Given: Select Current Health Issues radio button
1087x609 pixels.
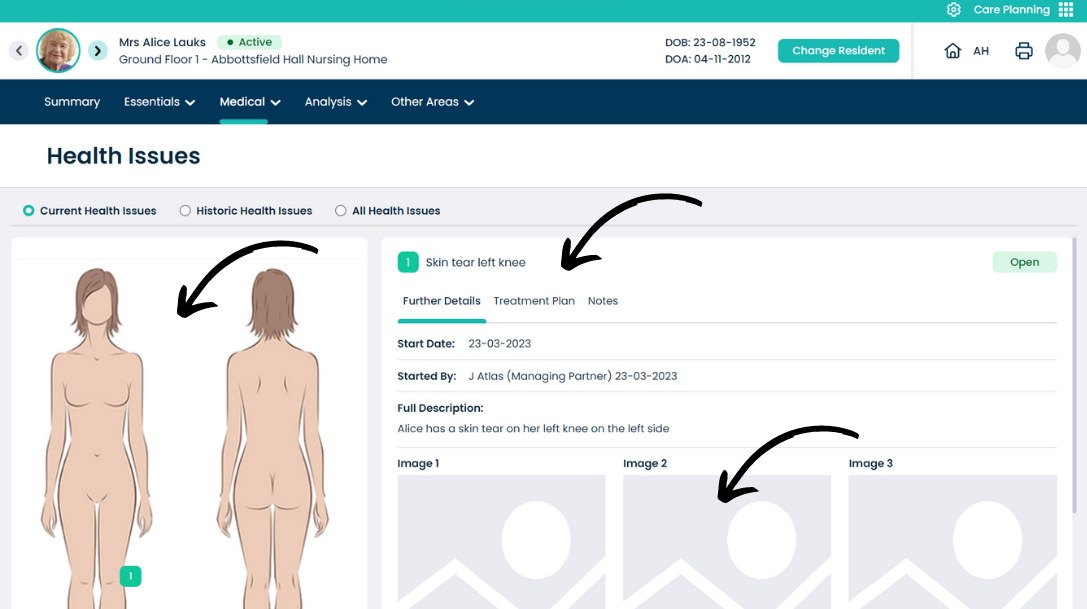Looking at the screenshot, I should [x=28, y=210].
